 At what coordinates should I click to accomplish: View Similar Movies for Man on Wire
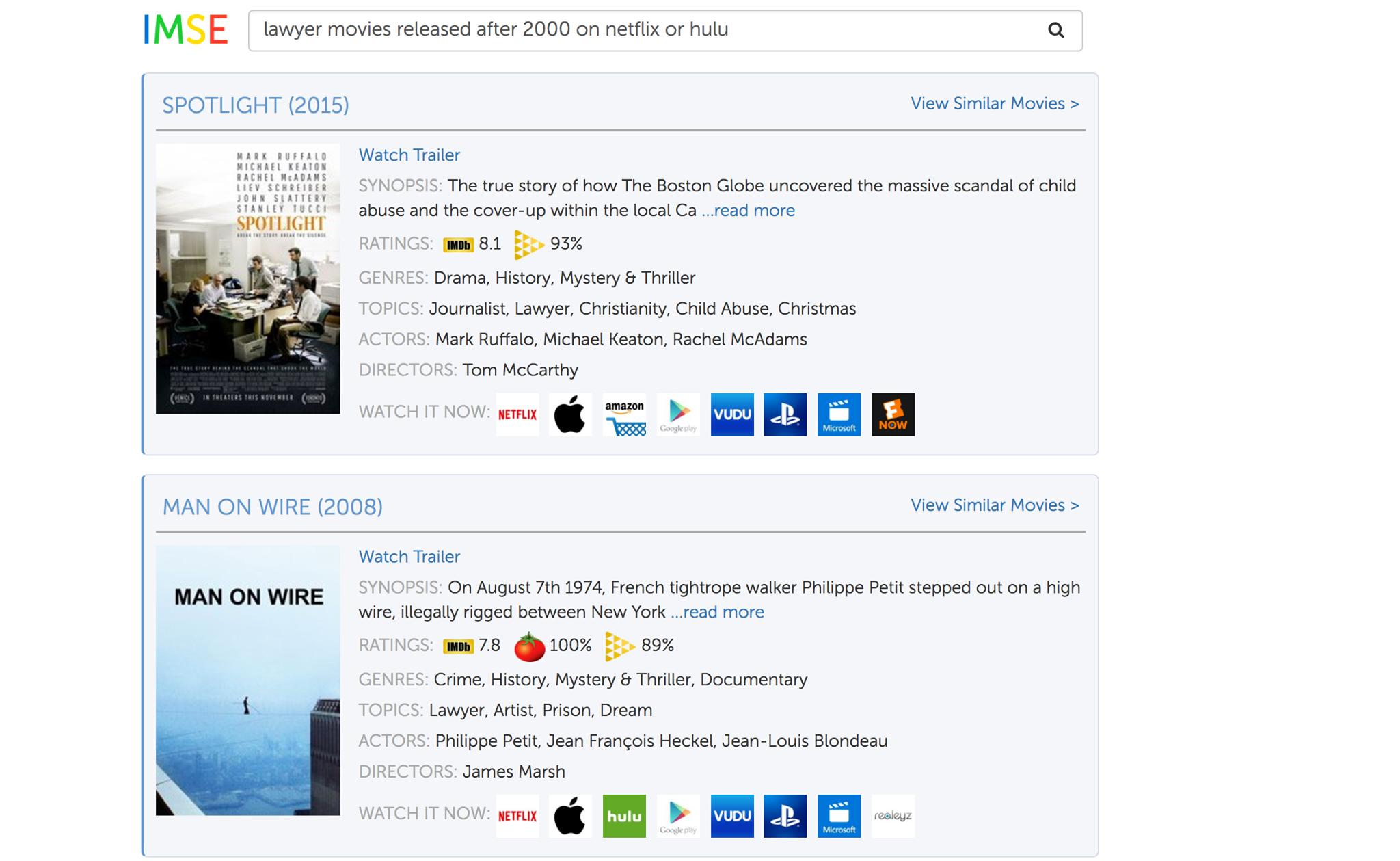point(995,505)
